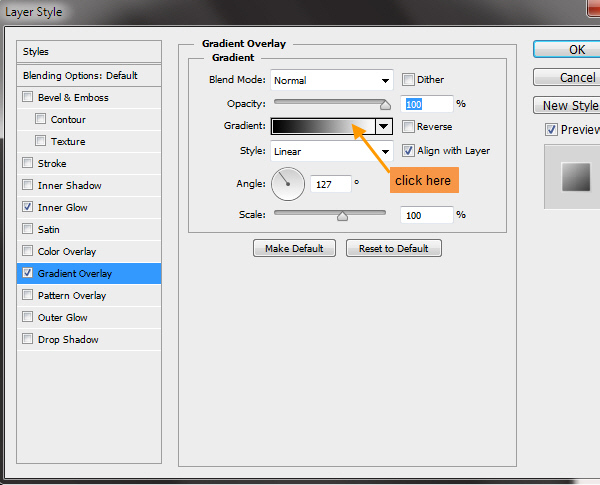Expand the Style Linear dropdown

[x=331, y=151]
